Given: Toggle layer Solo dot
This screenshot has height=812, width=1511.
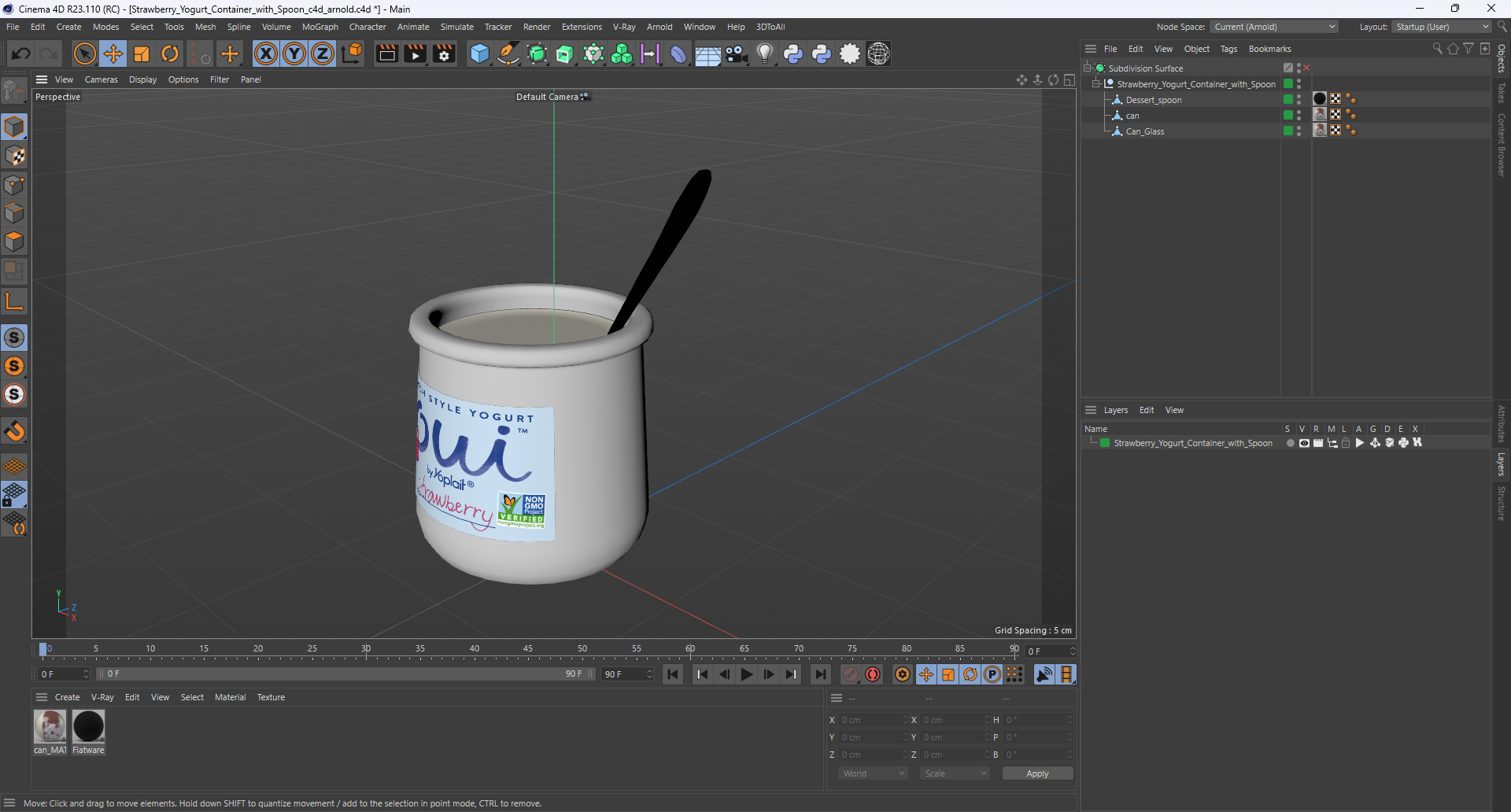Looking at the screenshot, I should [x=1290, y=443].
